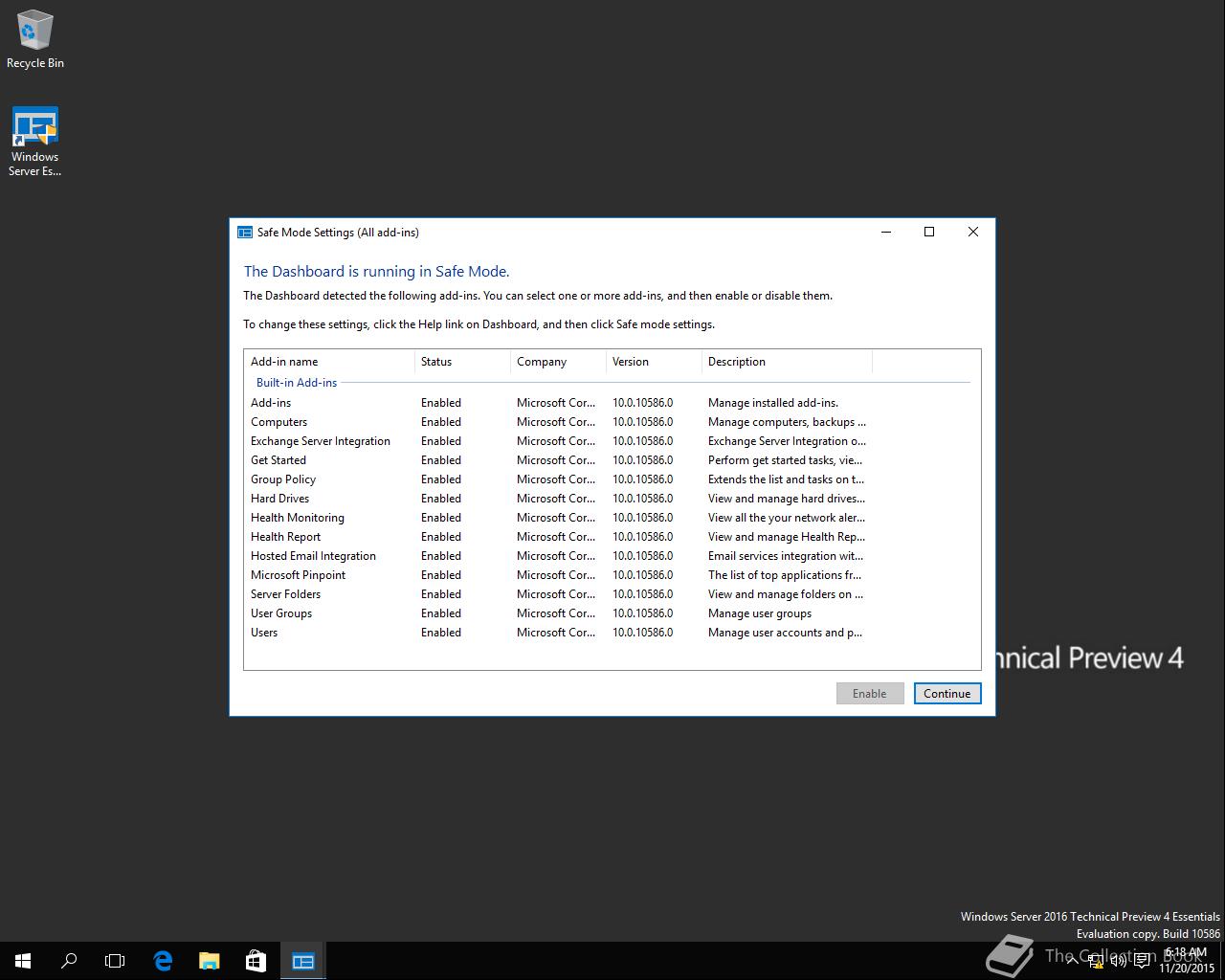The width and height of the screenshot is (1225, 980).
Task: Select the Group Policy add-in row
Action: pyautogui.click(x=559, y=479)
